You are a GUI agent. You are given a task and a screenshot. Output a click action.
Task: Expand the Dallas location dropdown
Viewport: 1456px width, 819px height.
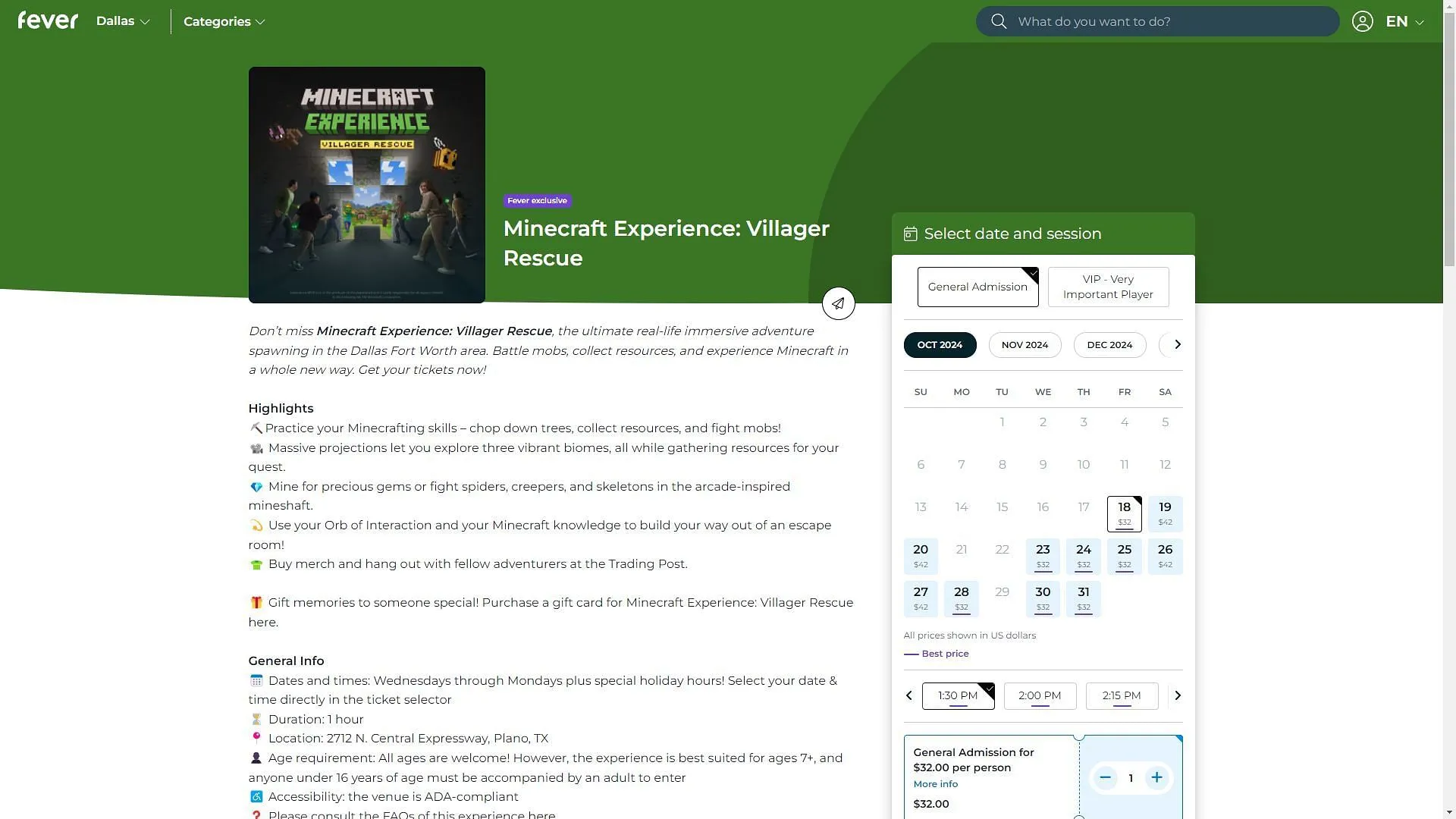(x=122, y=21)
